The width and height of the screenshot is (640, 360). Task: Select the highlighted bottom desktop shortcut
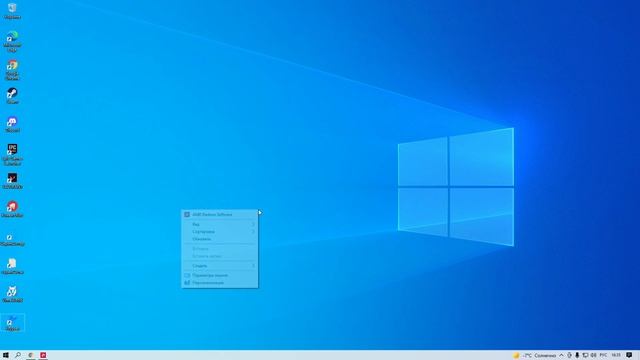pos(12,322)
